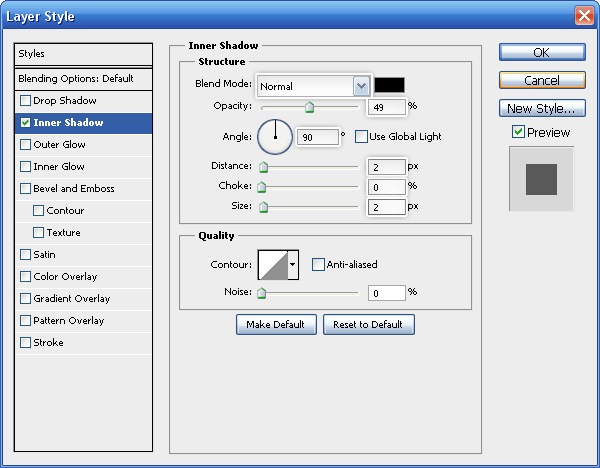The width and height of the screenshot is (600, 468).
Task: Click the Distance value input field
Action: 387,167
